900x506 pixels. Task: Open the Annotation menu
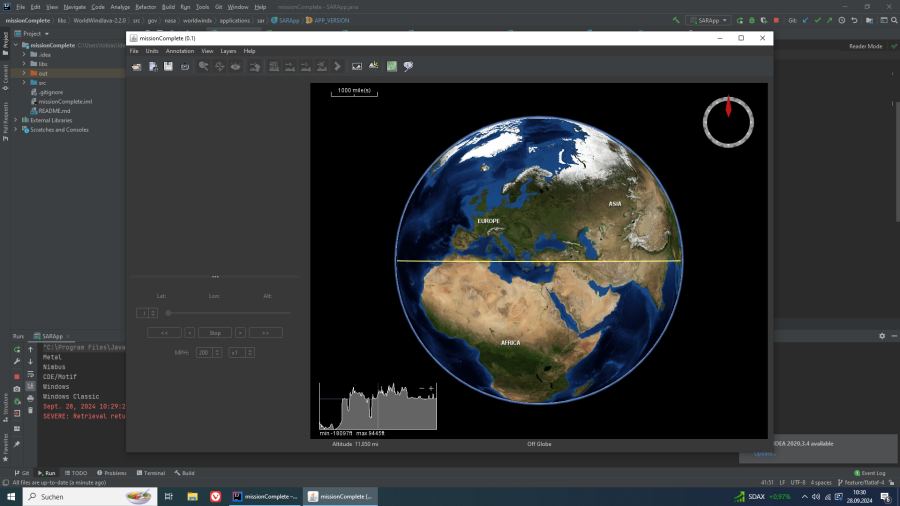[180, 51]
